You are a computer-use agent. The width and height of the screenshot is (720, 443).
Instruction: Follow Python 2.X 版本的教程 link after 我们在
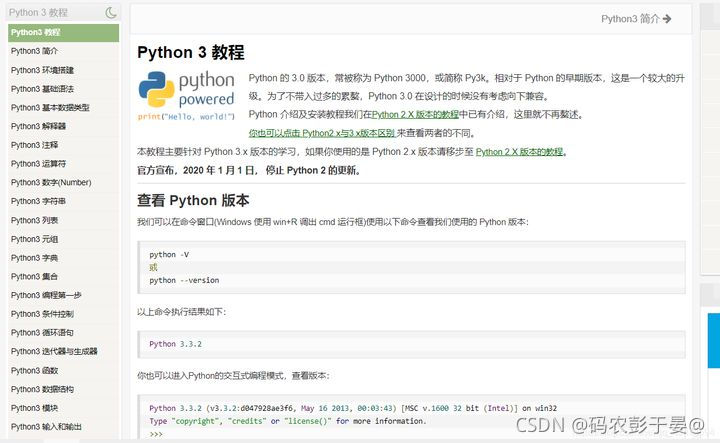[x=415, y=114]
